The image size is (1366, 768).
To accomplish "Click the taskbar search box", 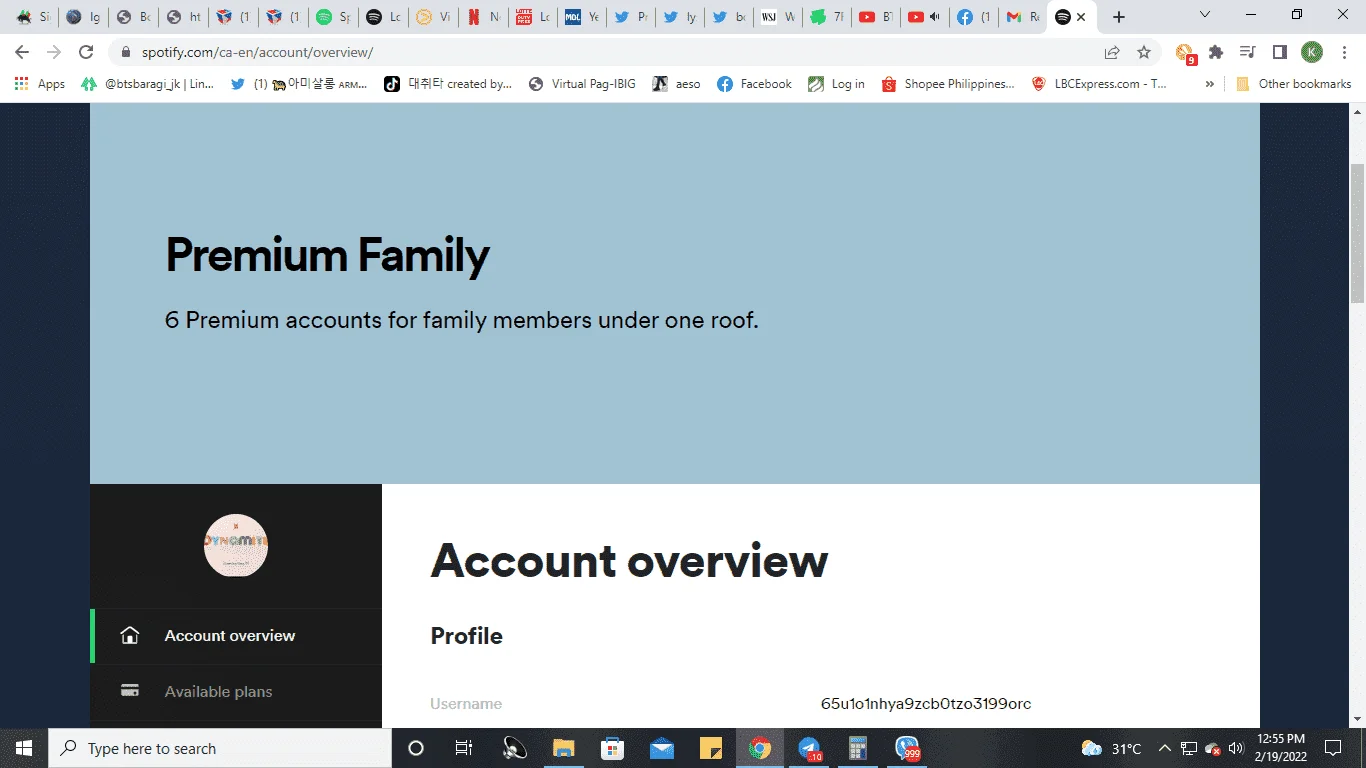I will (x=220, y=748).
